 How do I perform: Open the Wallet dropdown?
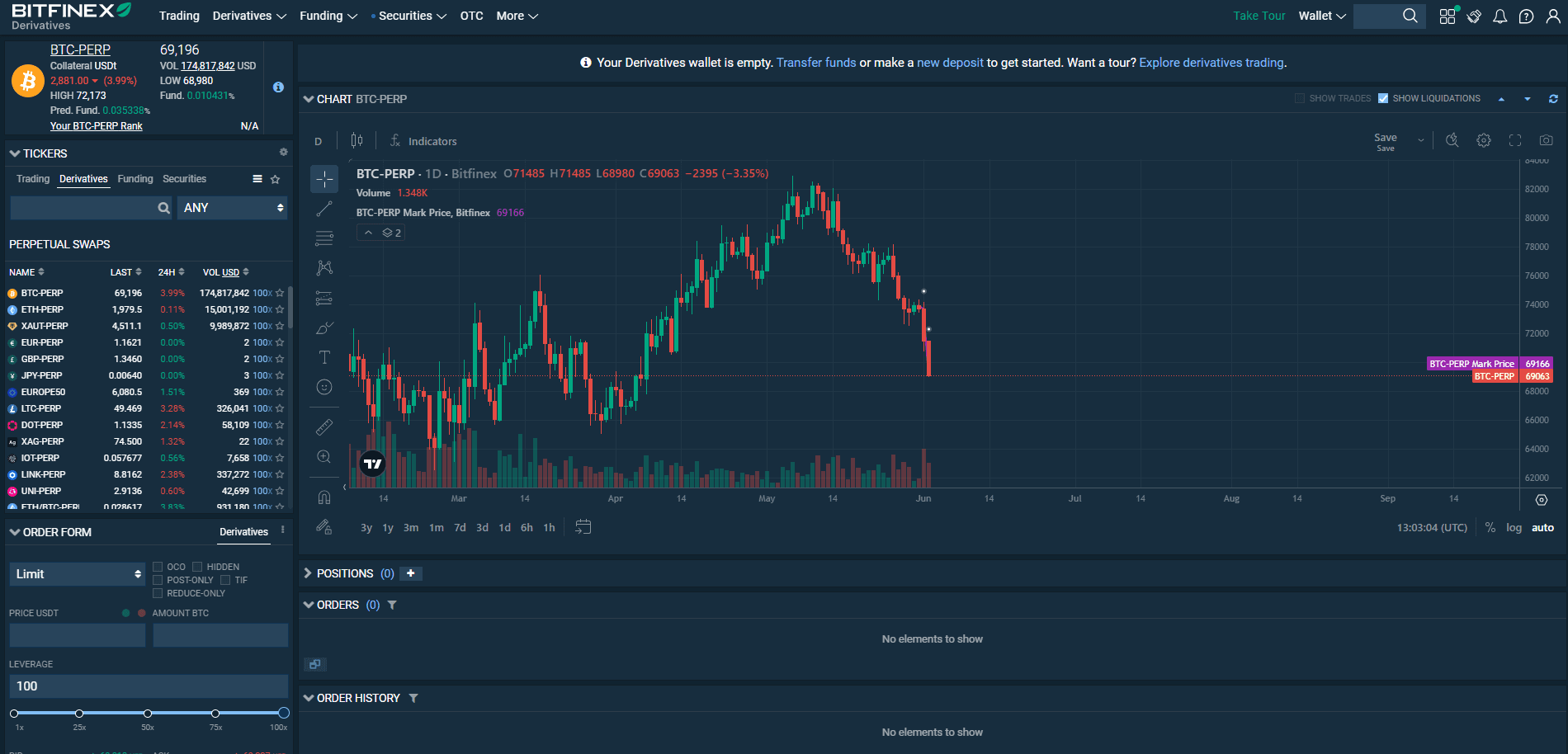point(1322,16)
